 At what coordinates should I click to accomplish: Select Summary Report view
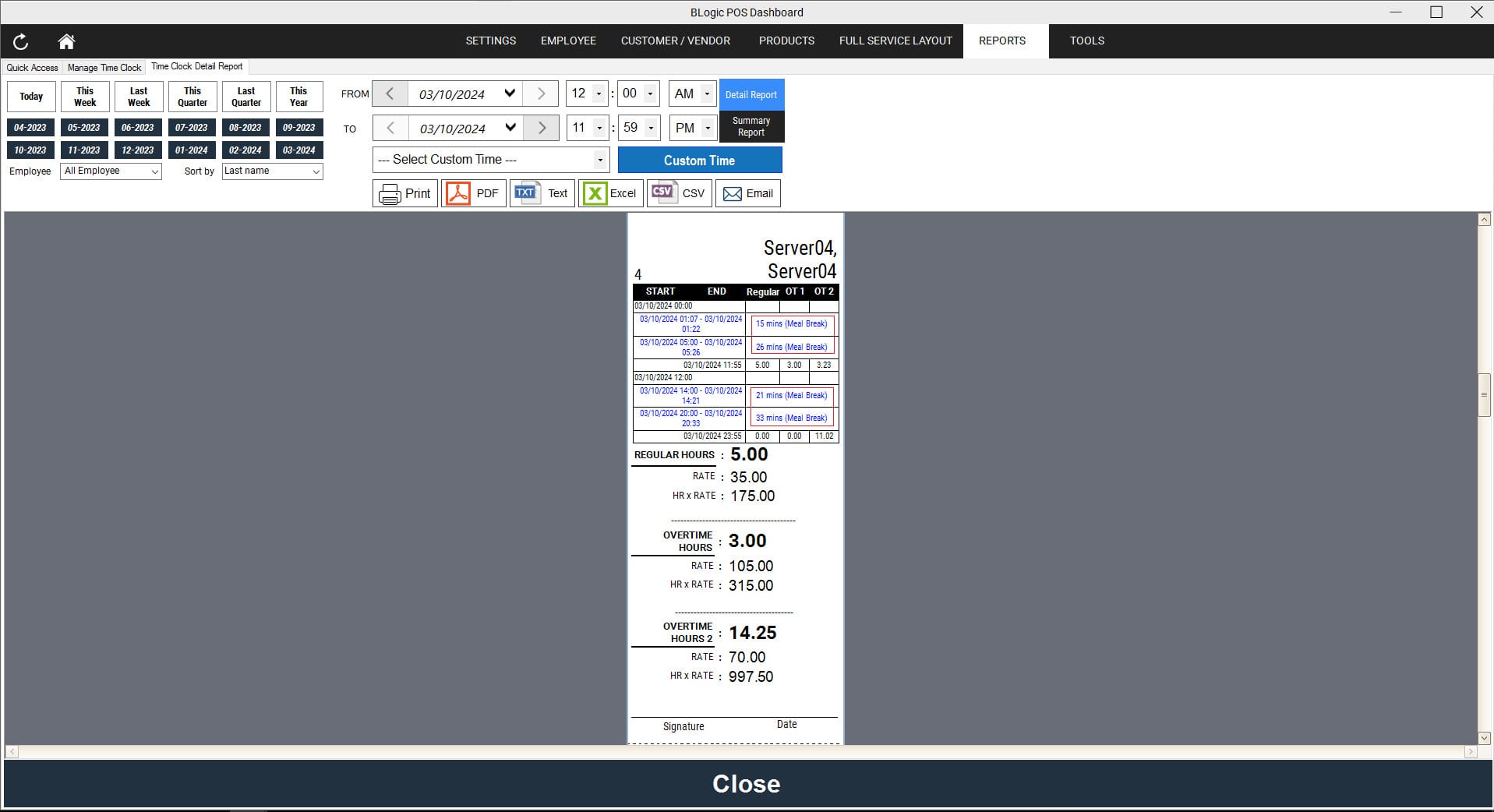click(751, 127)
